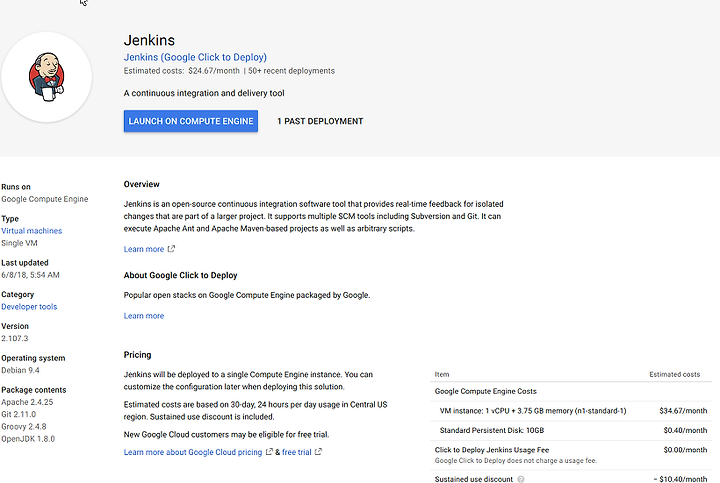Click the Debian 9.4 operating system

[x=20, y=370]
